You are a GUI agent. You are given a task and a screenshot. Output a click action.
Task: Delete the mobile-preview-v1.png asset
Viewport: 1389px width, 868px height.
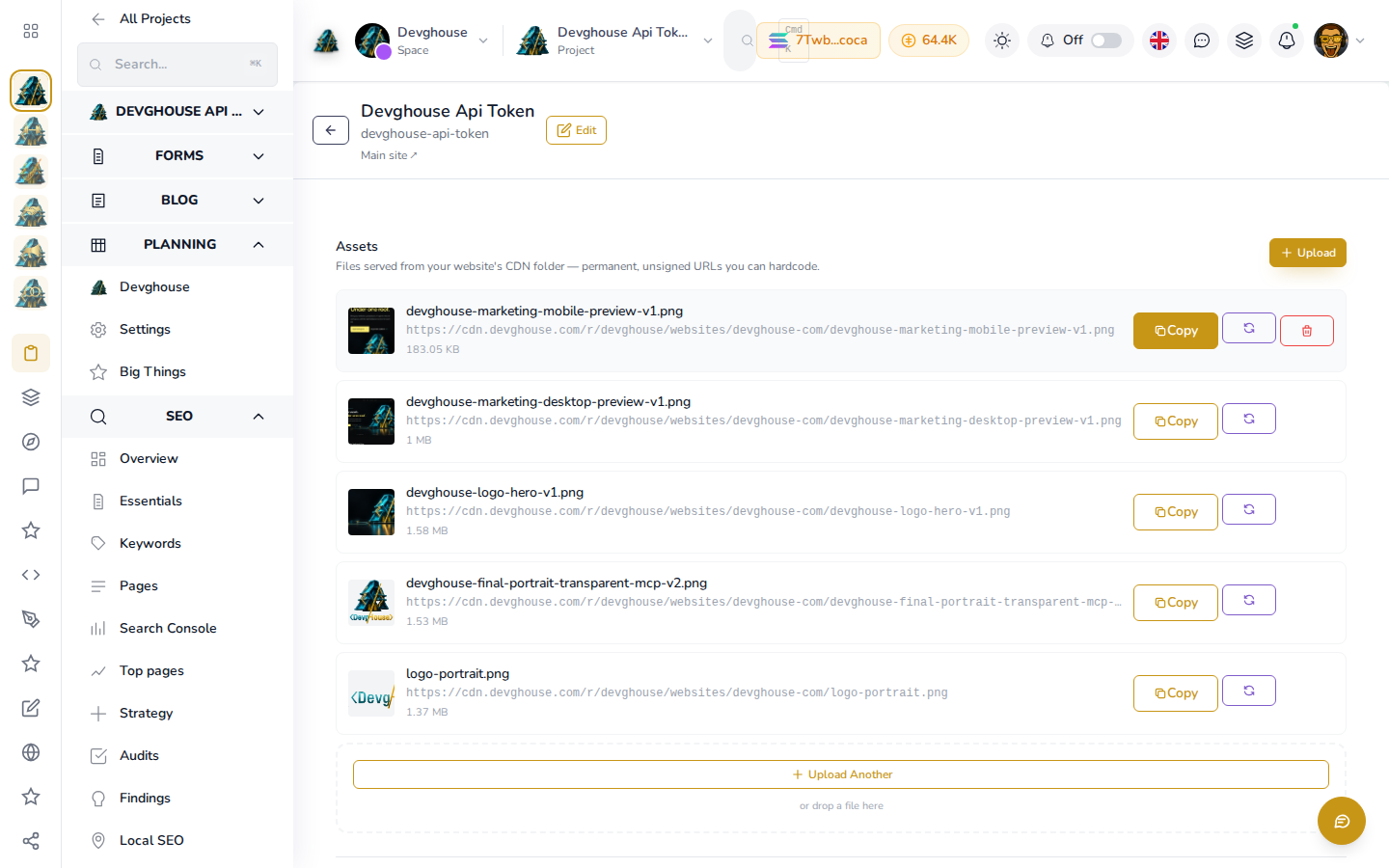pyautogui.click(x=1307, y=331)
